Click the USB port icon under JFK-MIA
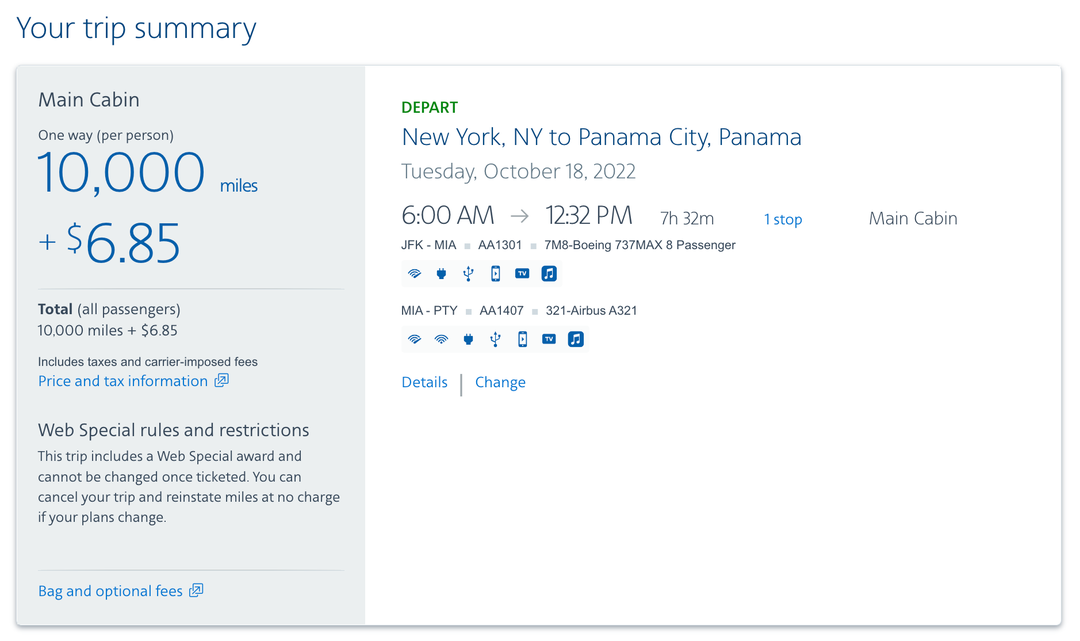Image resolution: width=1080 pixels, height=641 pixels. (468, 273)
